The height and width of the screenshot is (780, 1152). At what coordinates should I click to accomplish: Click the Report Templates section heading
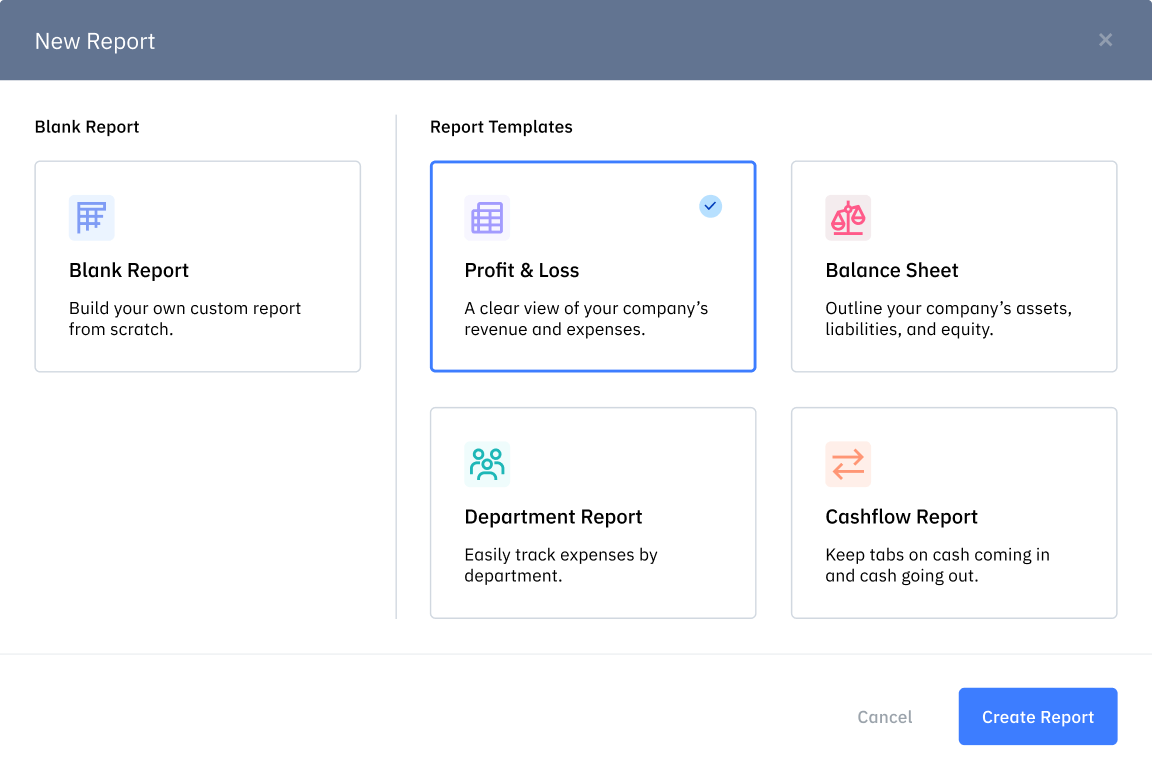point(501,127)
